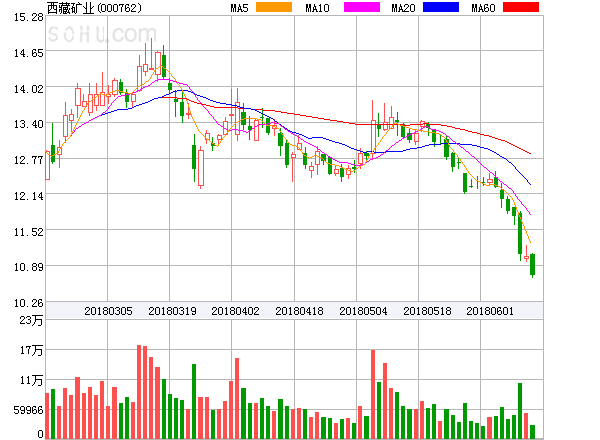Click the orange MA5 legend swatch

(274, 7)
